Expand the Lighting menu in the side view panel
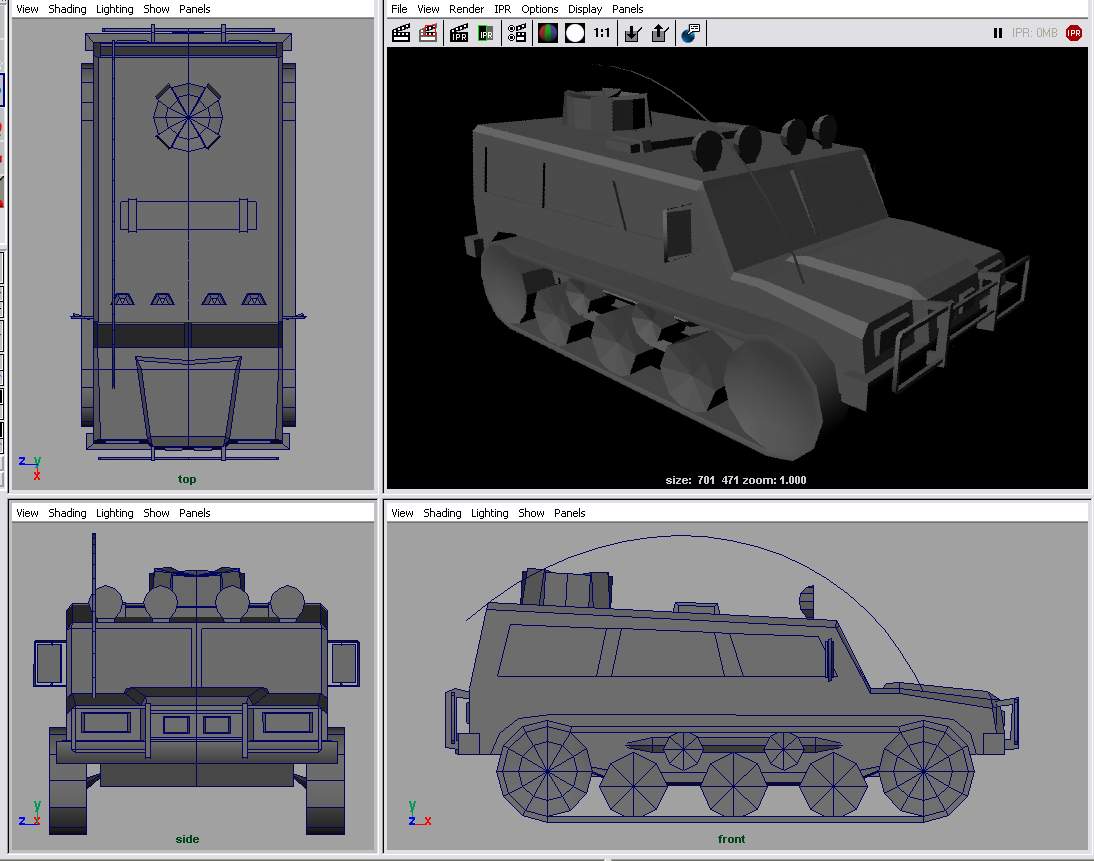The image size is (1094, 861). tap(114, 513)
